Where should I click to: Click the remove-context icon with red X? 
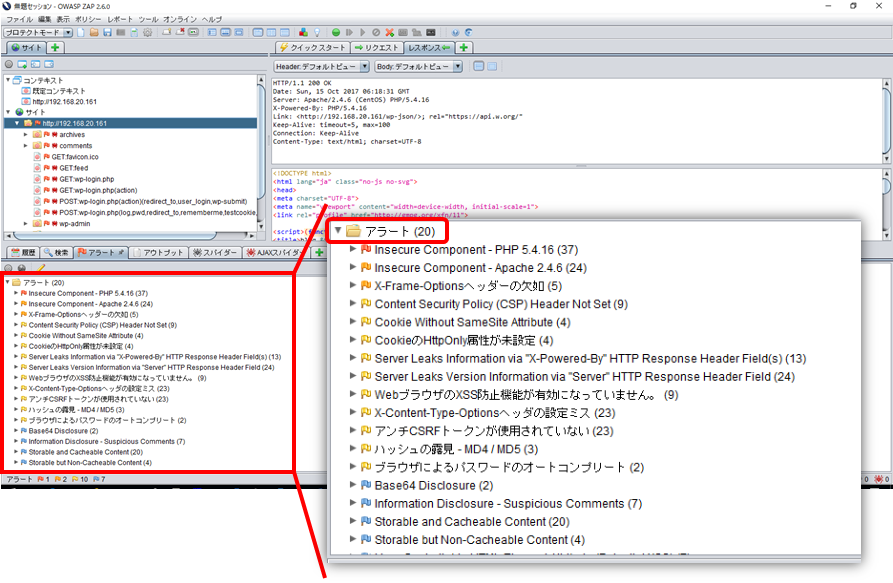(180, 32)
